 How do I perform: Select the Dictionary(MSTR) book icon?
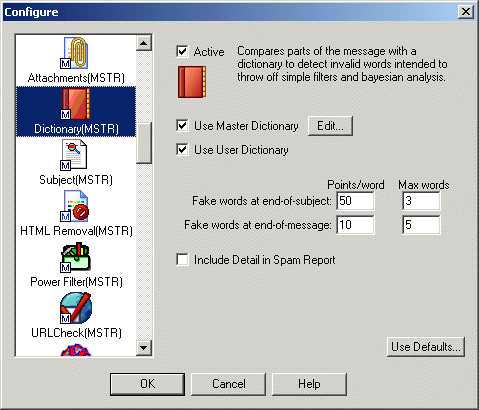[75, 104]
